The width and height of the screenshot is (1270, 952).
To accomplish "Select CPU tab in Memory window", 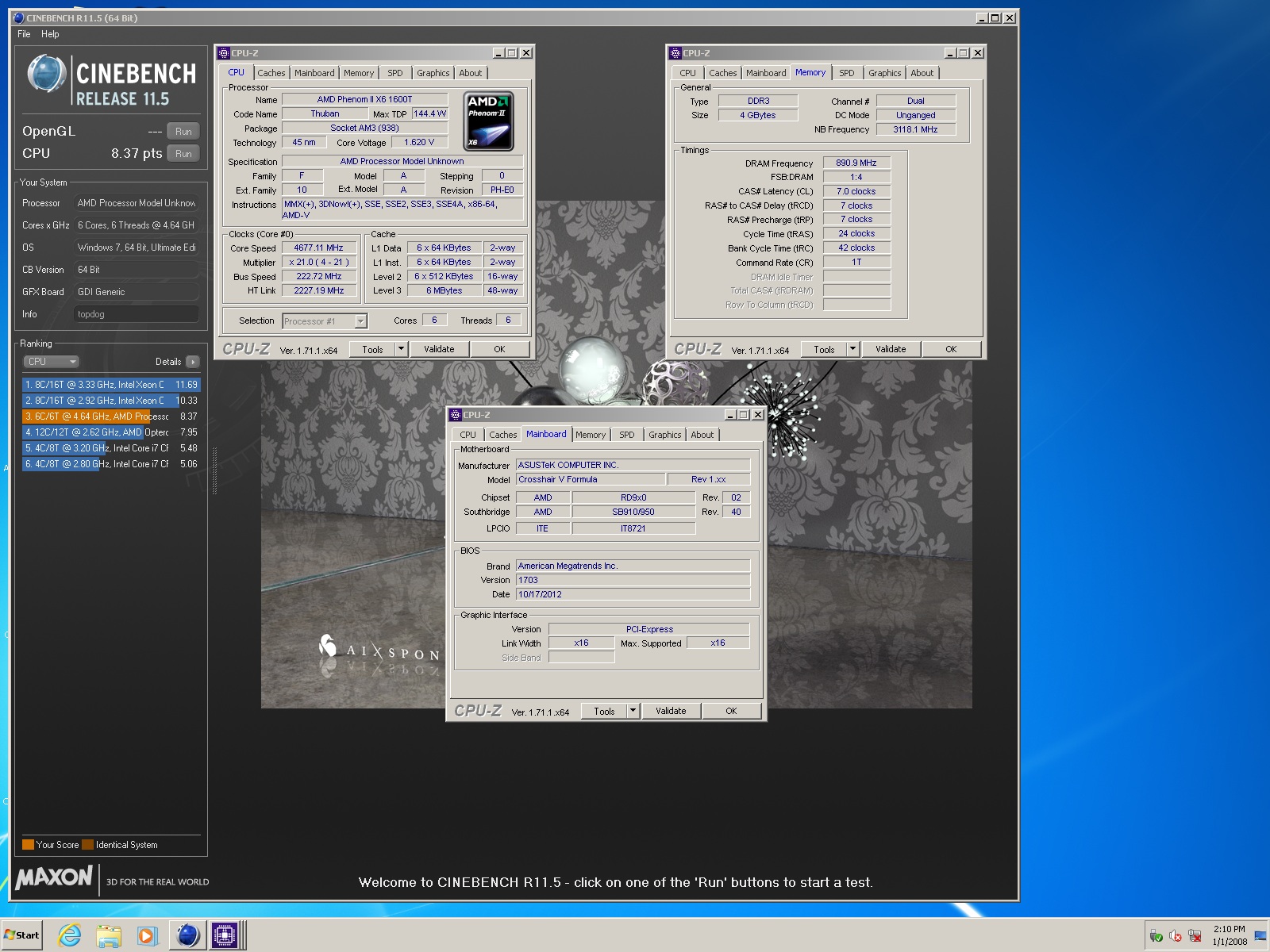I will [687, 73].
